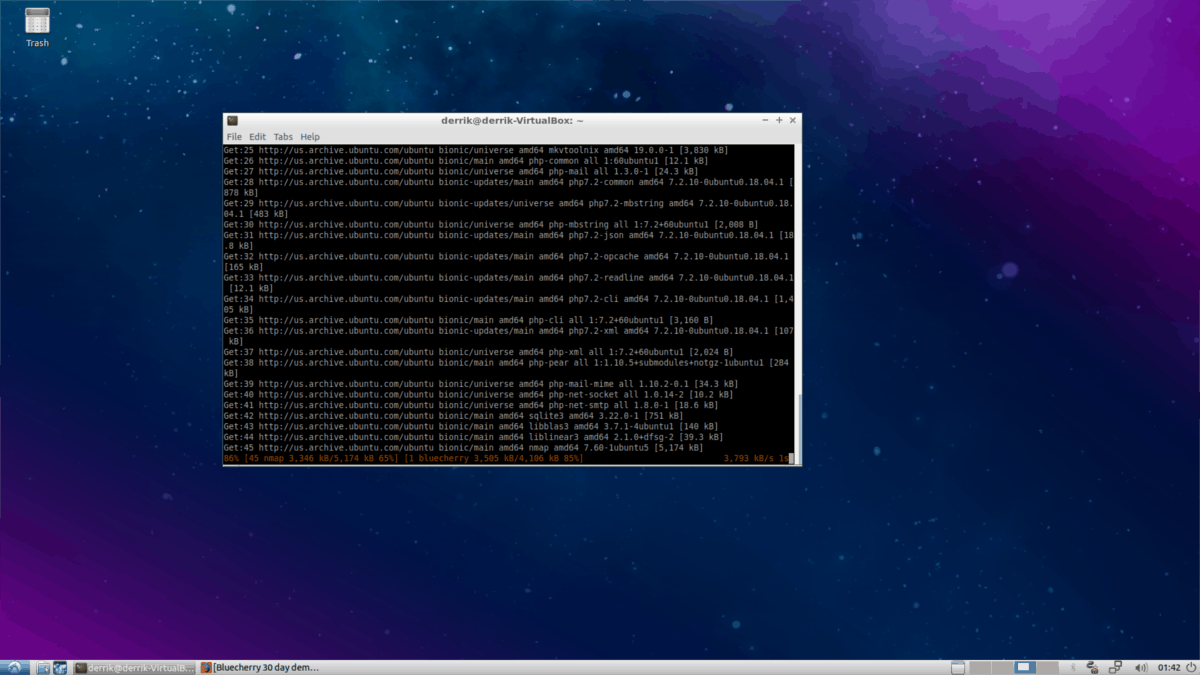Open the File menu in the terminal

[x=234, y=136]
